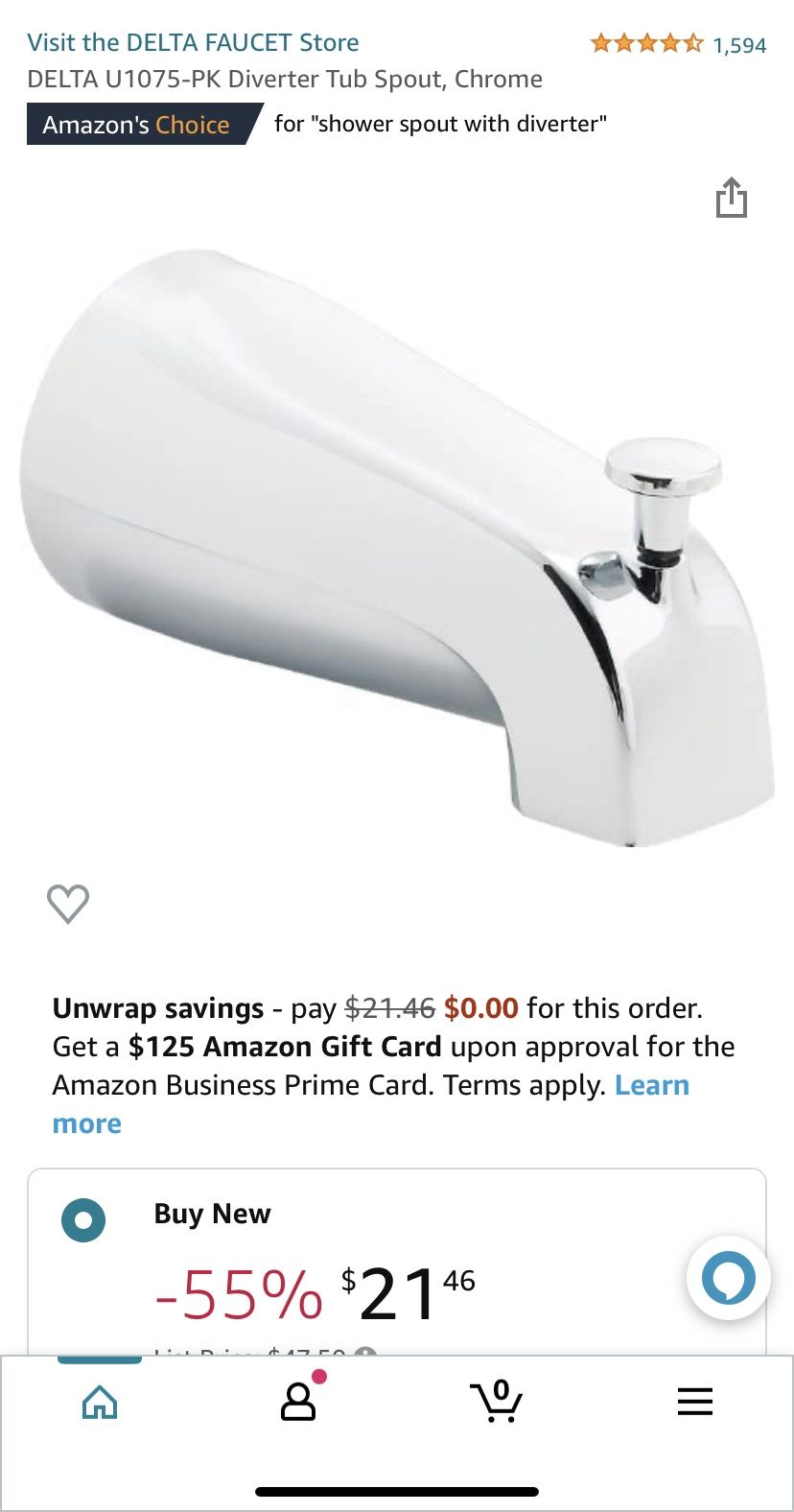Open the 1,594 ratings count

point(739,45)
